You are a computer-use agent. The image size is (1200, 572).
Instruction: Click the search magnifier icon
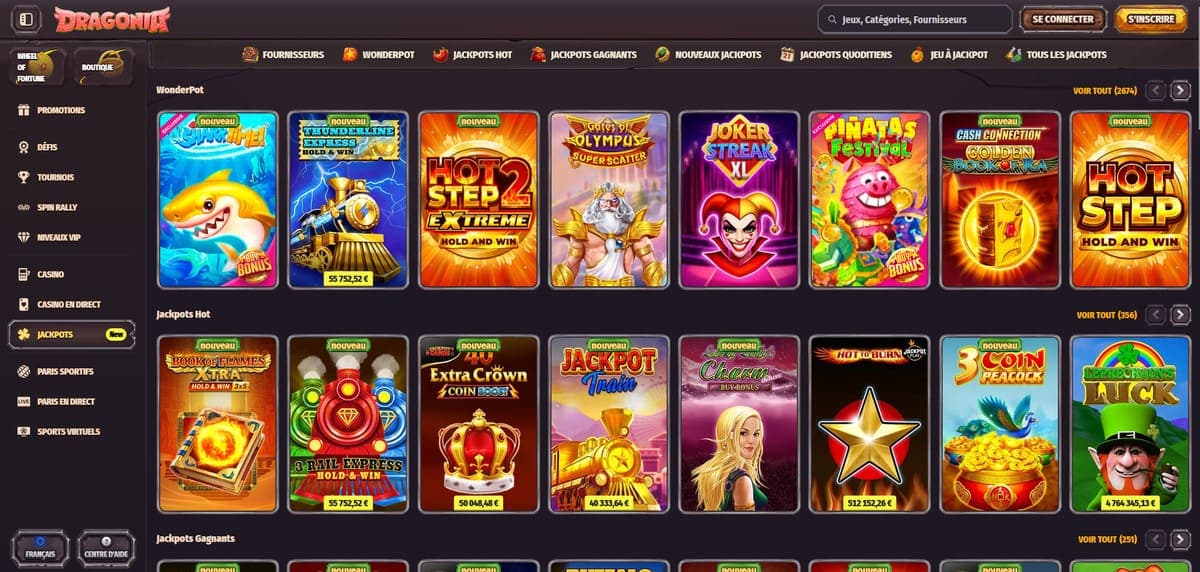coord(832,19)
